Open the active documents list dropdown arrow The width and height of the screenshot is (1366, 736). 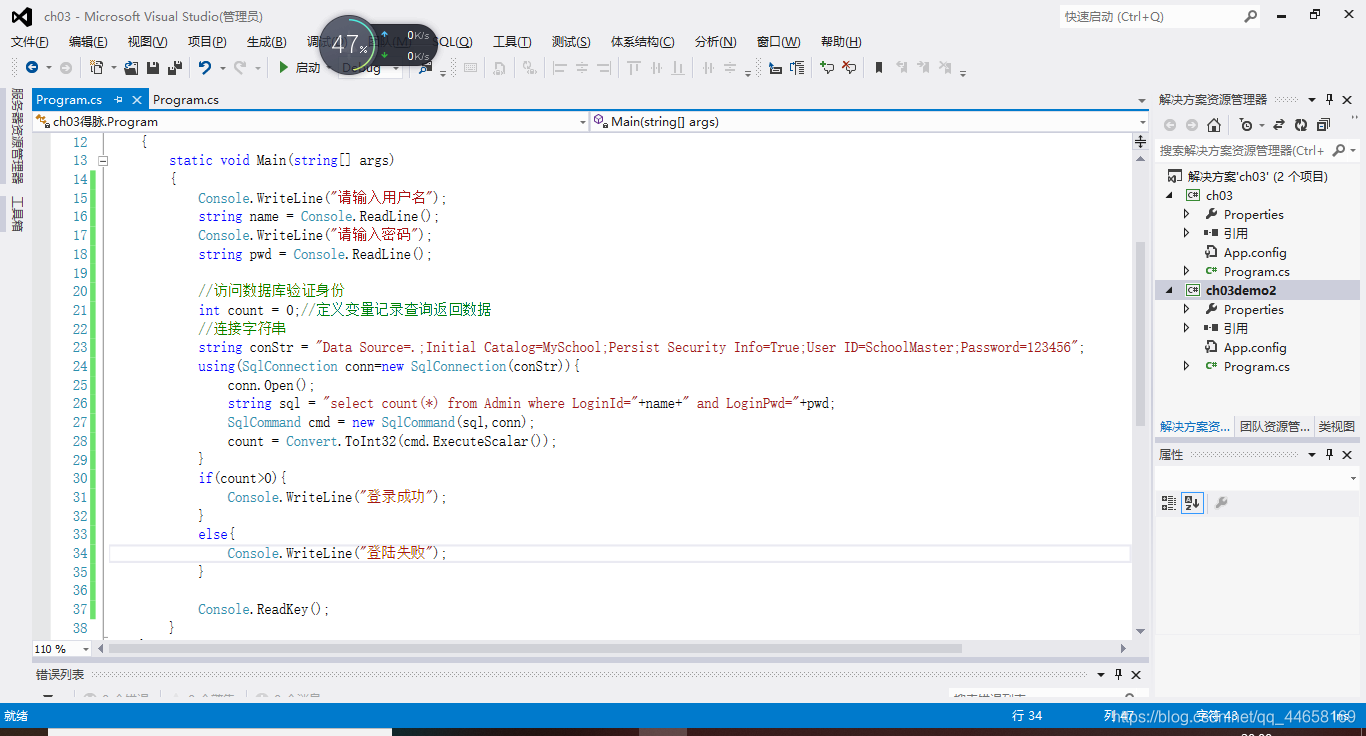coord(1142,99)
